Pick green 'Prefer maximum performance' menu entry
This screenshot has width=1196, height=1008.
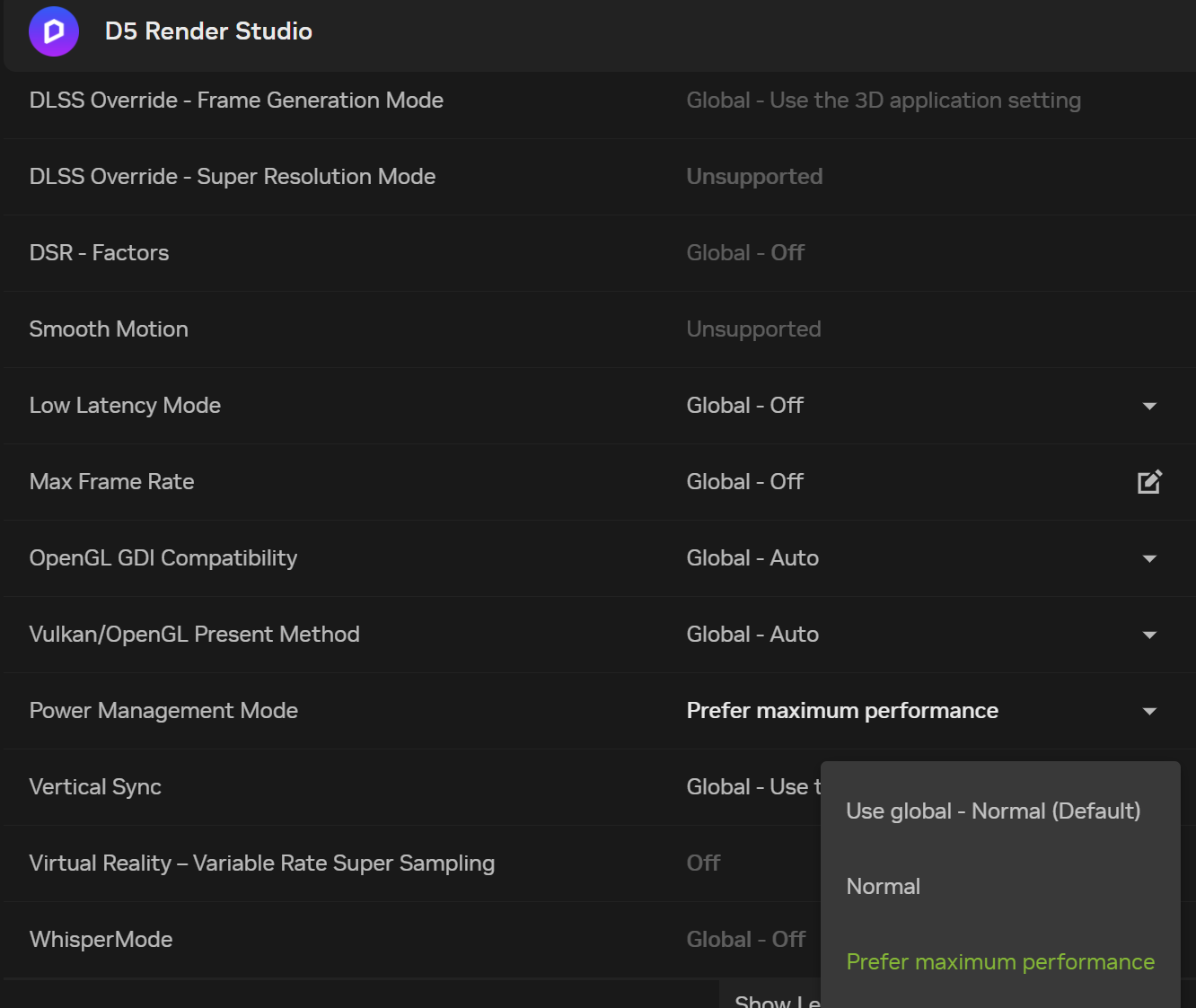tap(1000, 962)
